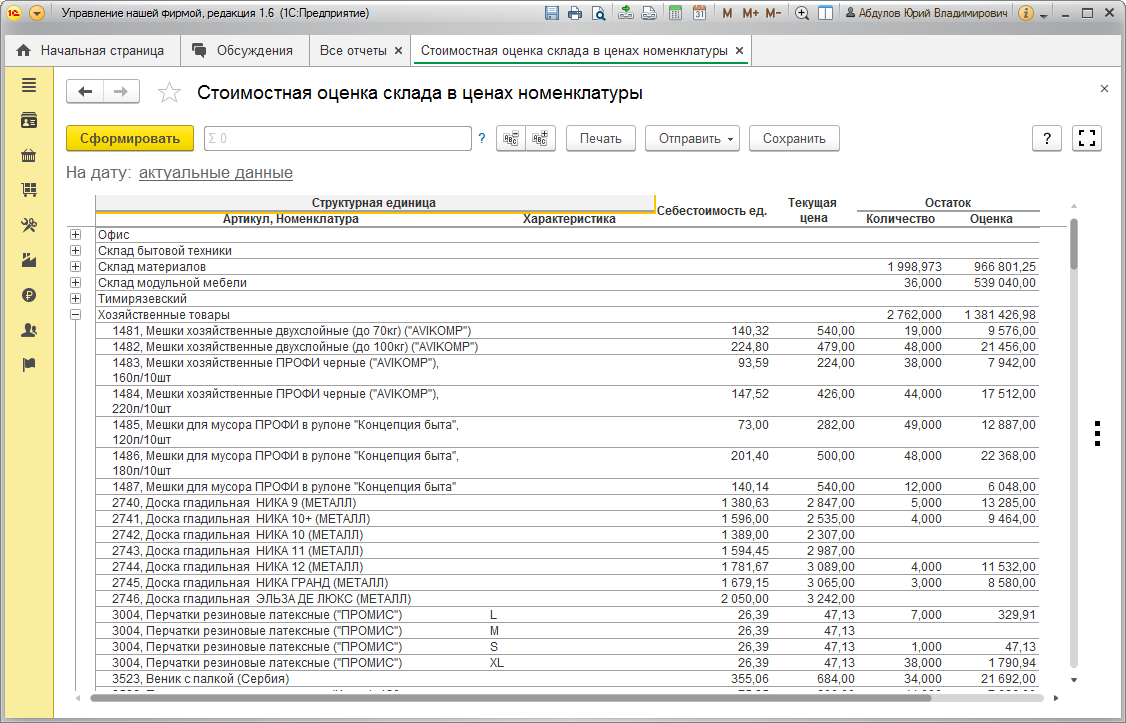Open print preview from the top toolbar
The height and width of the screenshot is (723, 1126).
[598, 14]
